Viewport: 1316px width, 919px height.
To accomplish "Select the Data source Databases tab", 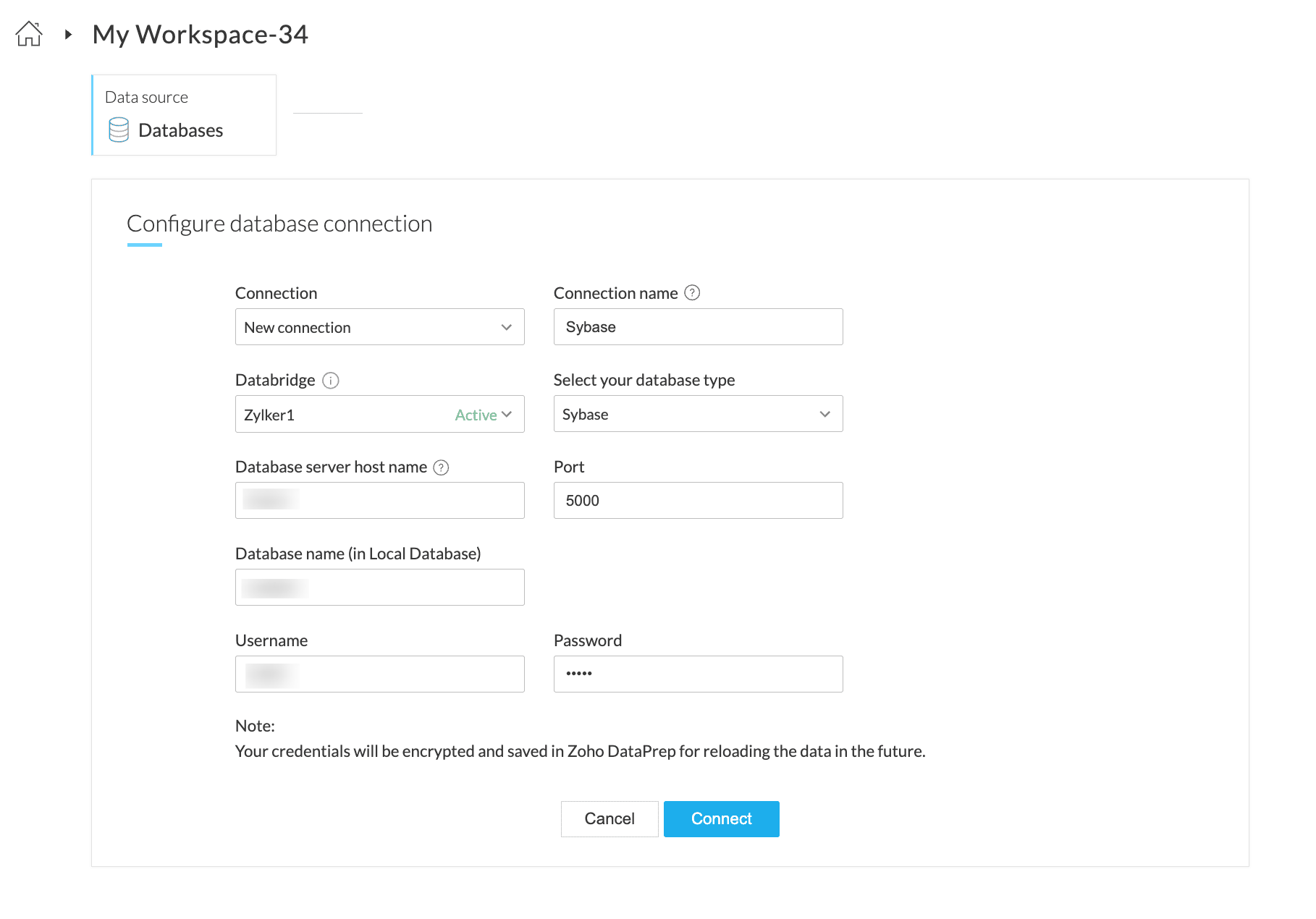I will tap(184, 115).
